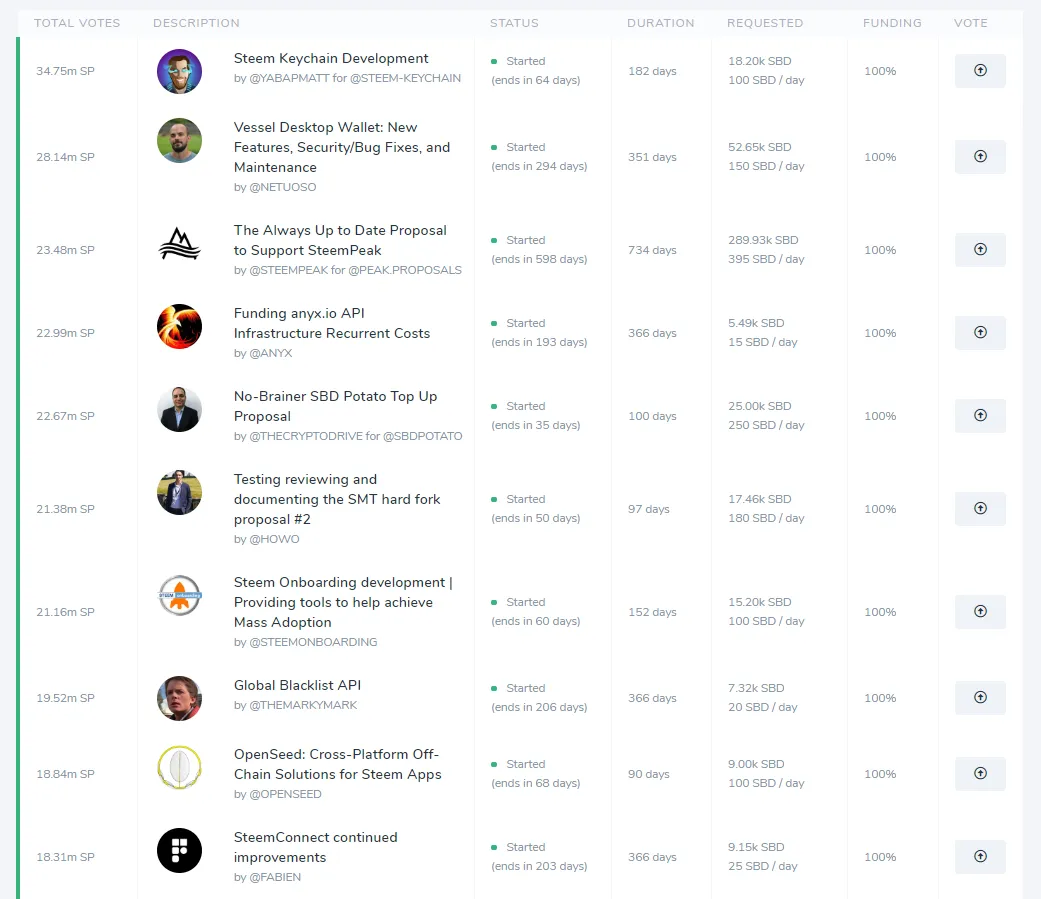
Task: Open the @THEMARKYMARK author byline
Action: click(x=295, y=704)
